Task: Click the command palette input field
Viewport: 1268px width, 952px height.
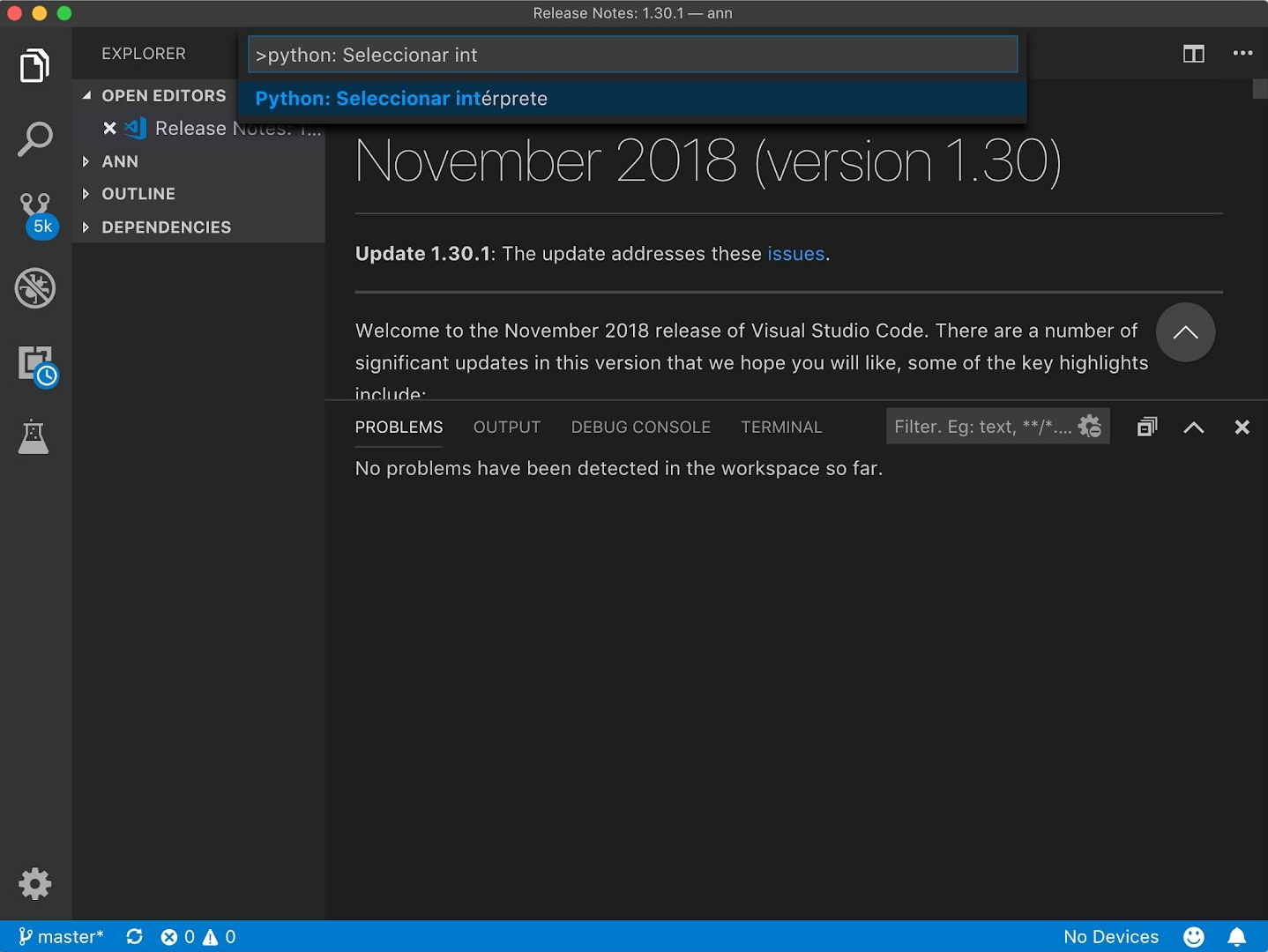Action: point(632,55)
